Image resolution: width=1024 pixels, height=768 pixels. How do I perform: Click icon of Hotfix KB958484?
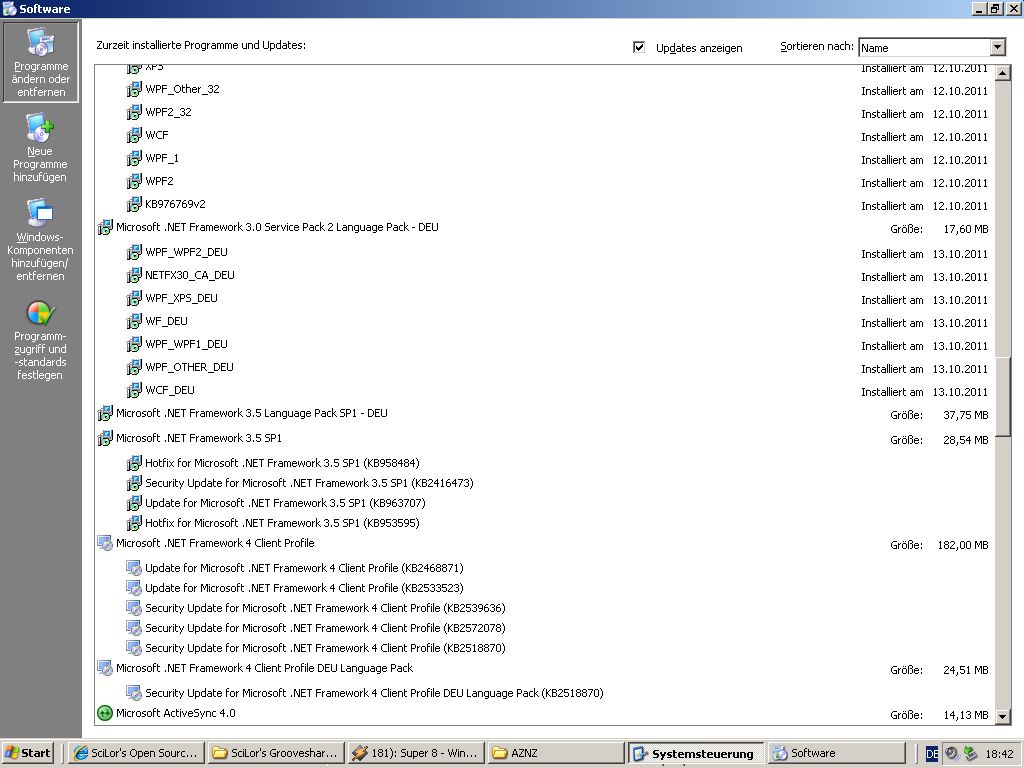[134, 463]
